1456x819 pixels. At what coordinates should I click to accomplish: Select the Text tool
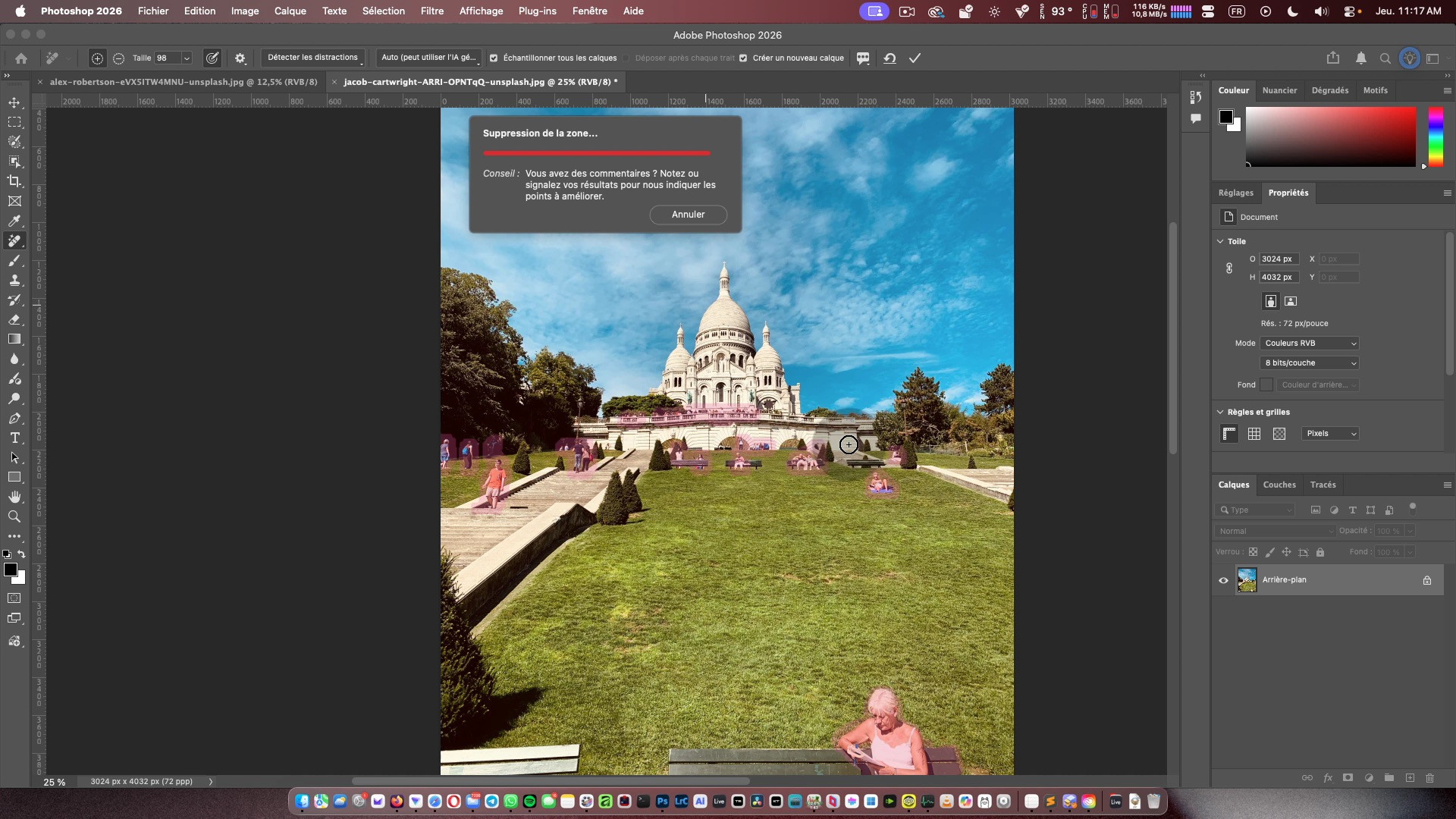pos(14,438)
